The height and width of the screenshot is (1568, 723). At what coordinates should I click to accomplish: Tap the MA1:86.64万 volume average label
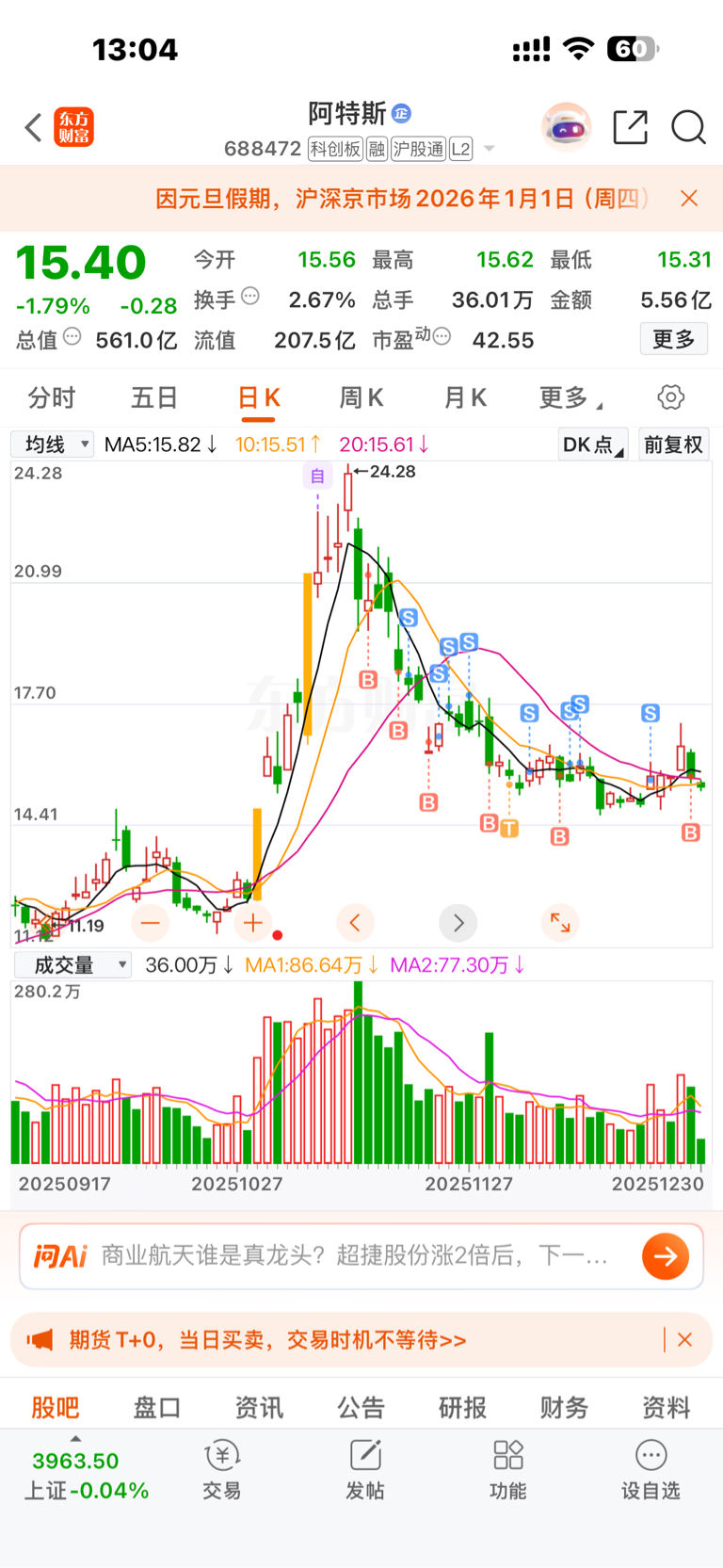coord(312,964)
